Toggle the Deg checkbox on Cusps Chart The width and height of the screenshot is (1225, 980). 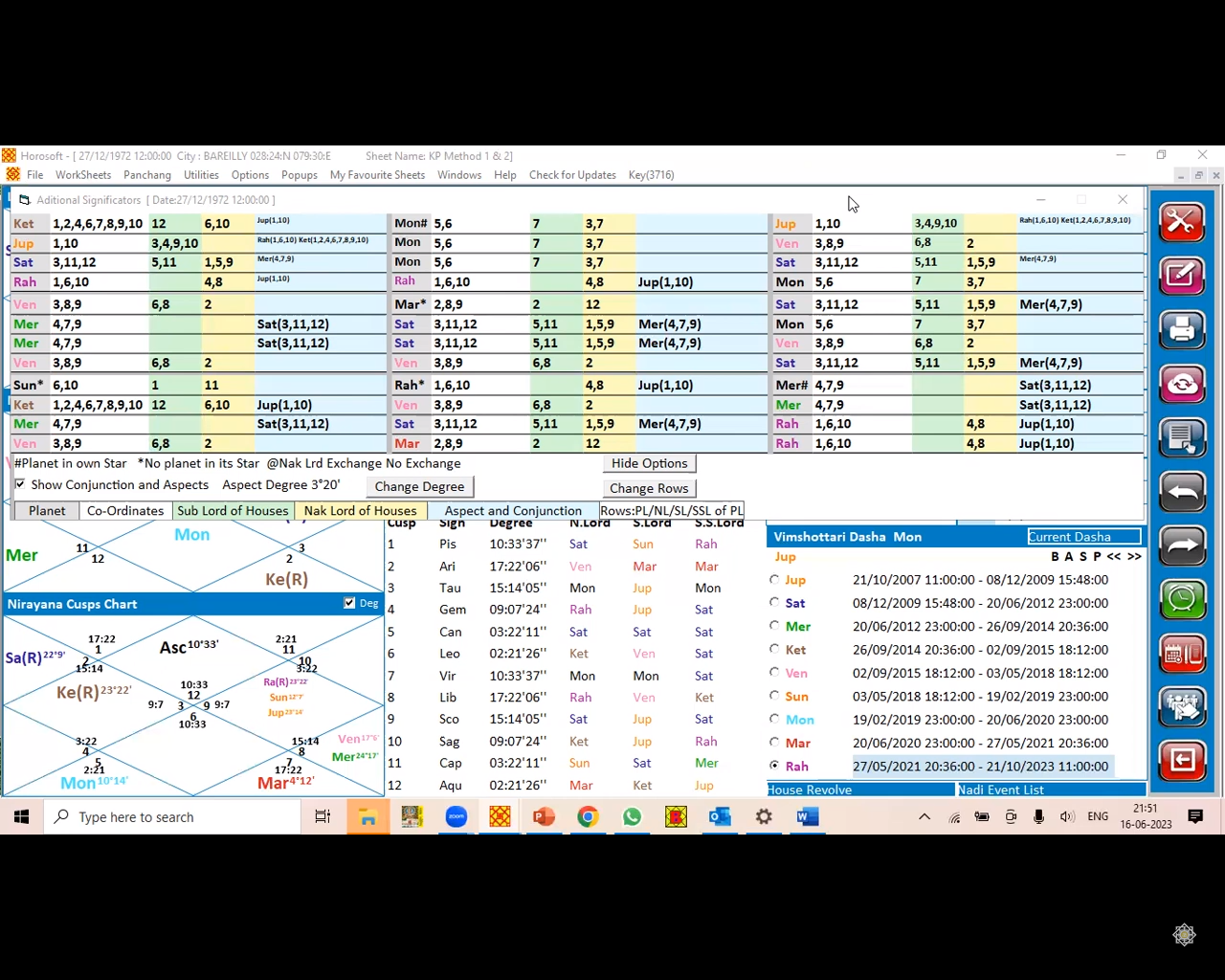click(349, 603)
